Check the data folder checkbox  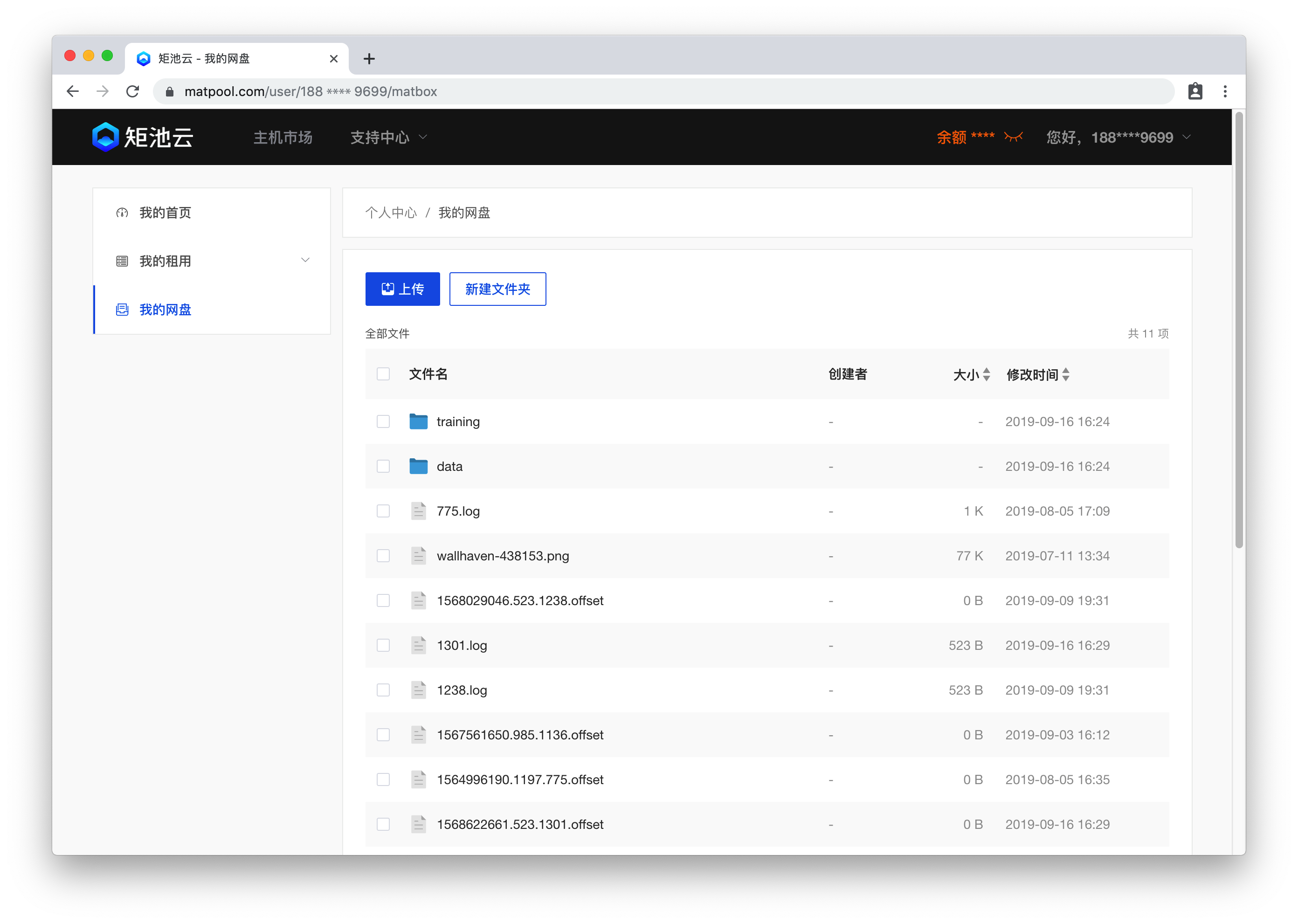[383, 467]
